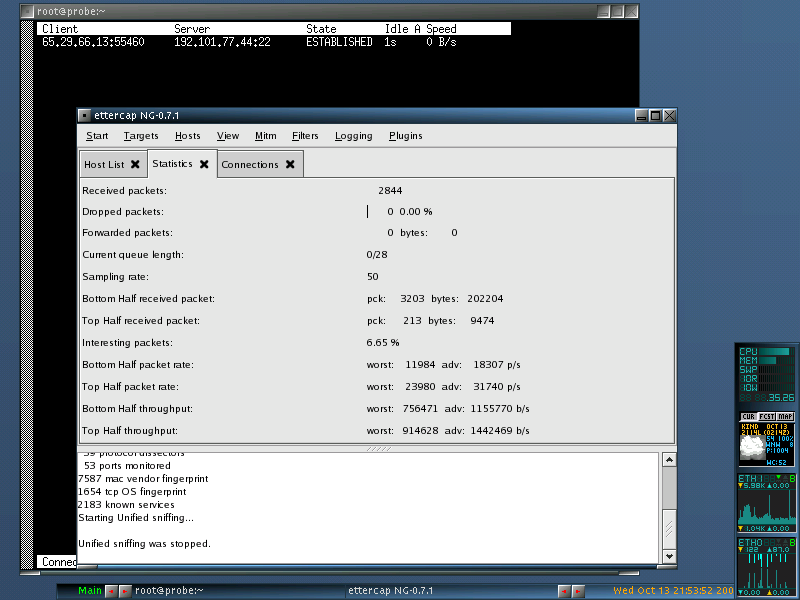Click server address 192.101.77.44:22 in terminal
Screen dimensions: 800x600
[x=222, y=42]
